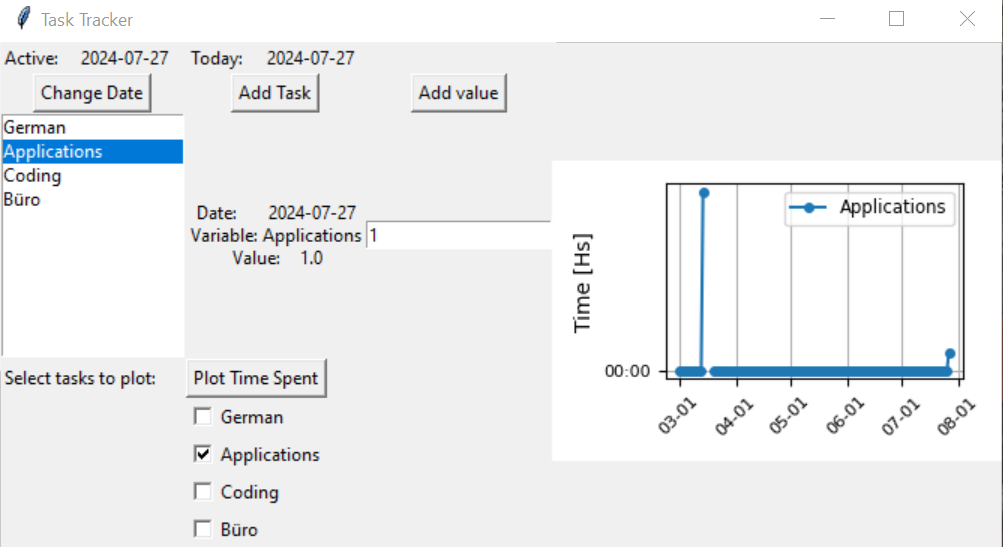
Task: Click the Applications value input field
Action: (x=459, y=235)
